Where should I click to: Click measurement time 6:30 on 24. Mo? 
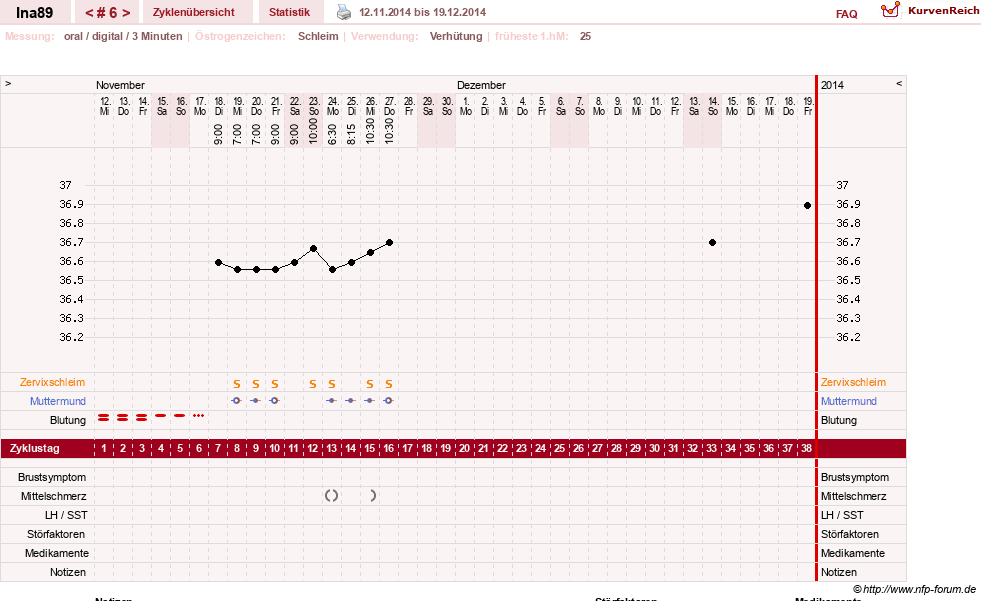332,134
